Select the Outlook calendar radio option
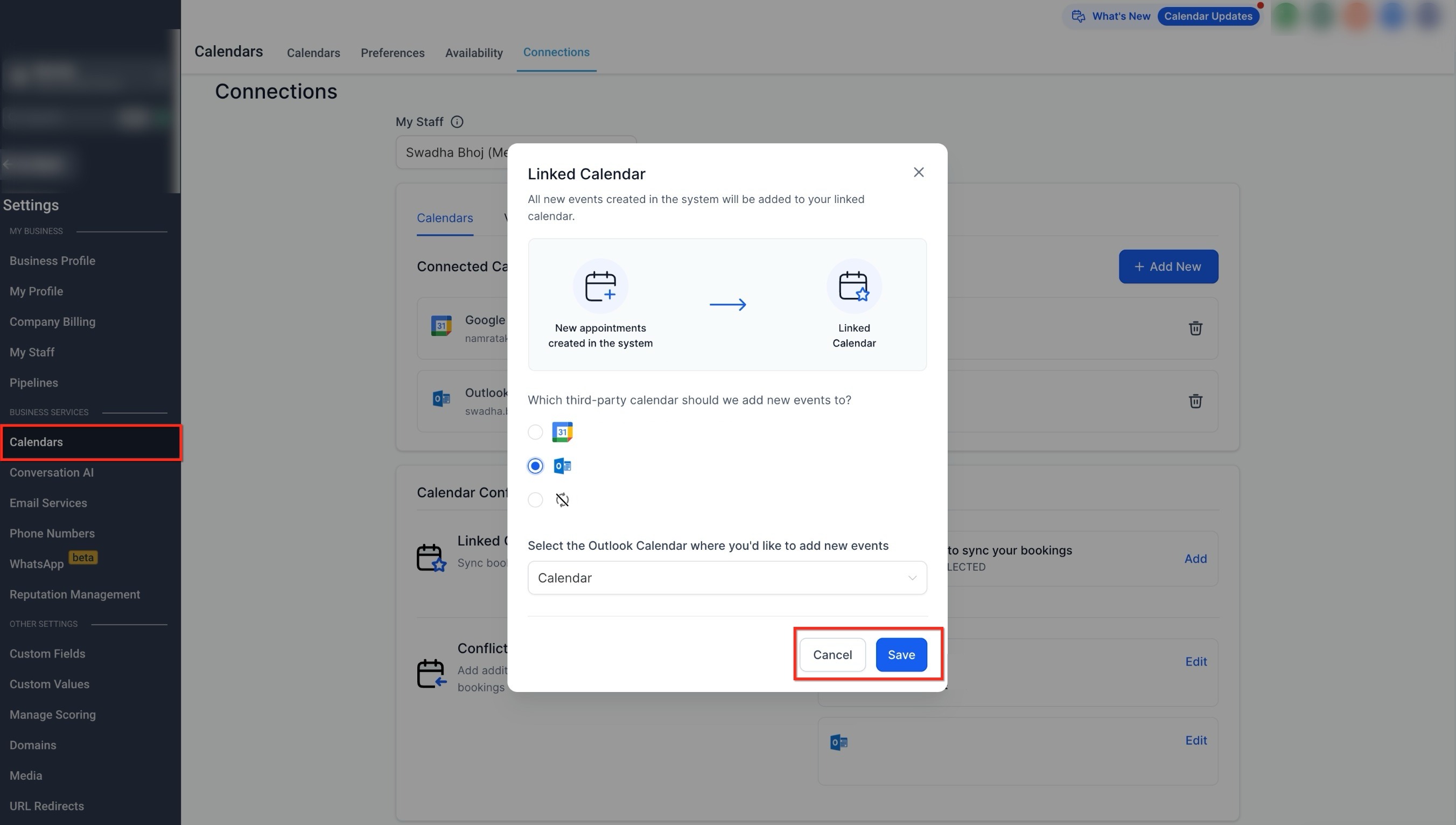 click(535, 466)
